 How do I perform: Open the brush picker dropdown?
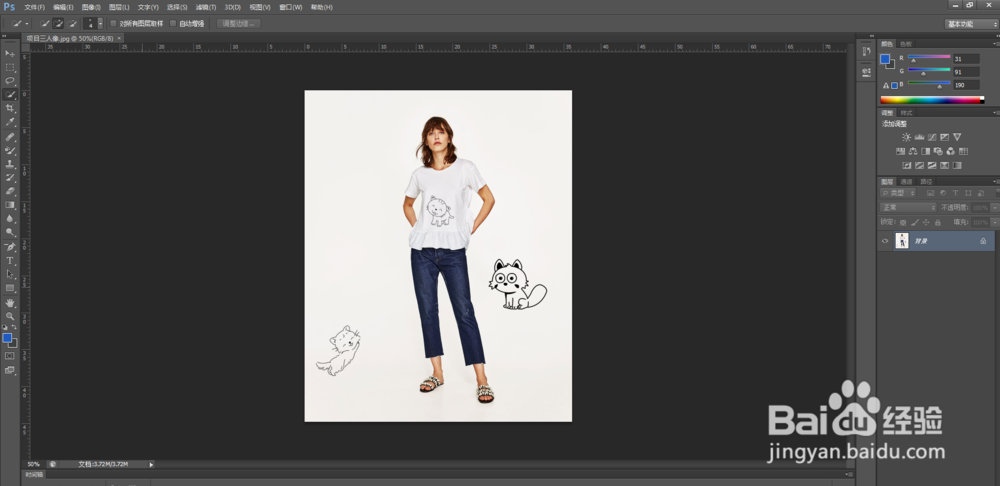pyautogui.click(x=100, y=24)
